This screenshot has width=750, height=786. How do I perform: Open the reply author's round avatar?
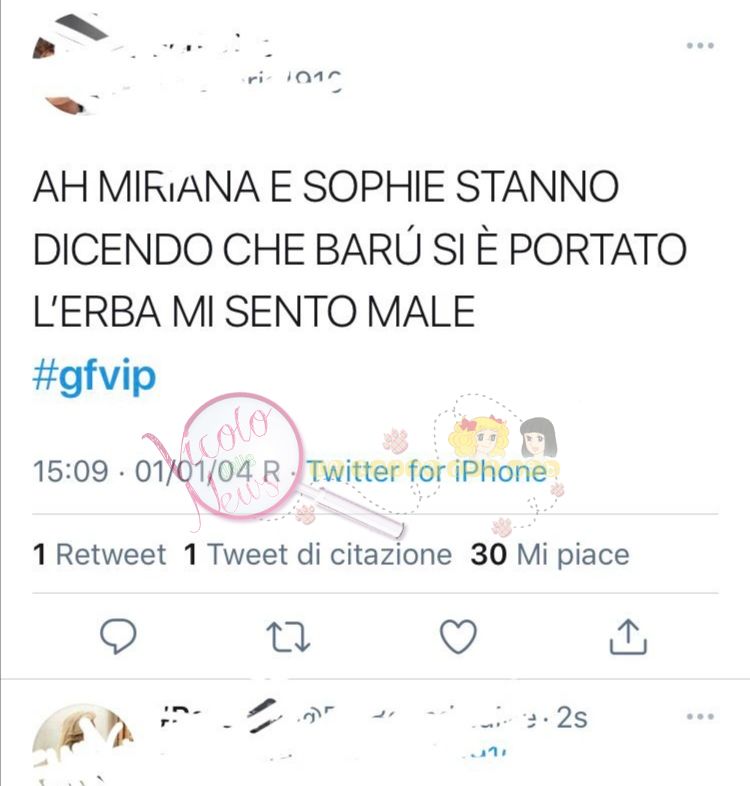point(83,743)
